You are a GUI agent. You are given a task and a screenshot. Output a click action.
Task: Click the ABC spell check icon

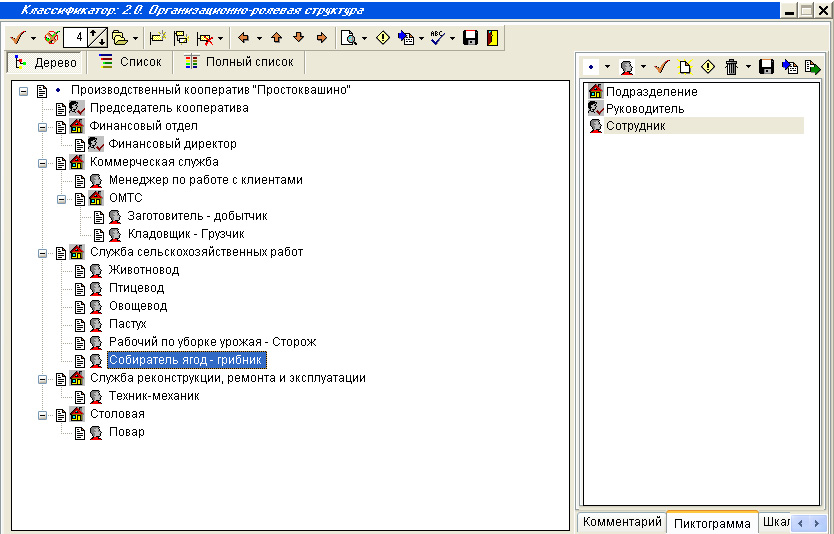[x=437, y=38]
